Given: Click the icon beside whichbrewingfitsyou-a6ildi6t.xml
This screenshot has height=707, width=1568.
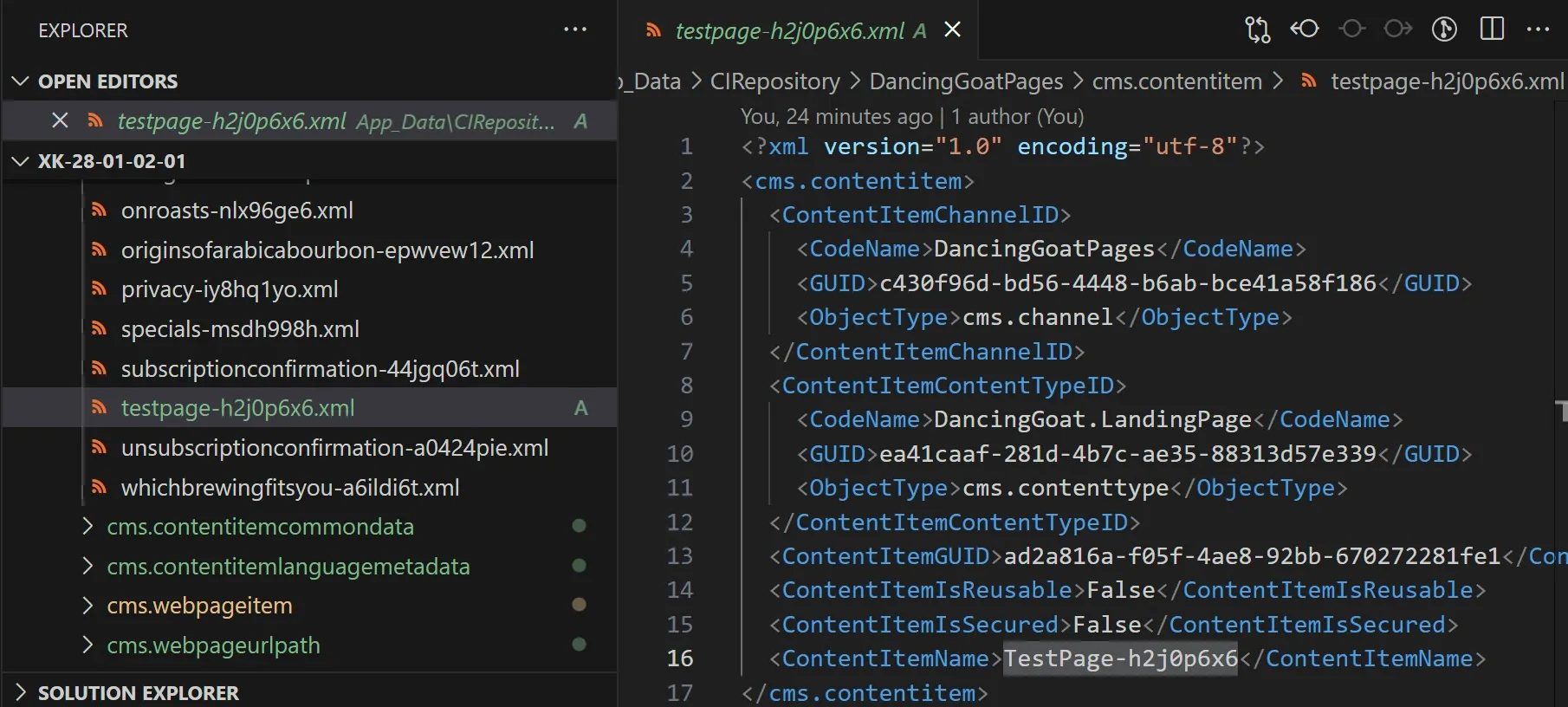Looking at the screenshot, I should 99,487.
